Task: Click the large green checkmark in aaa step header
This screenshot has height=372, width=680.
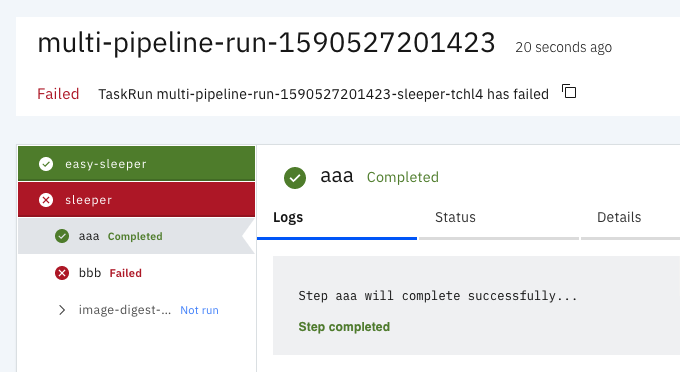Action: [x=295, y=178]
